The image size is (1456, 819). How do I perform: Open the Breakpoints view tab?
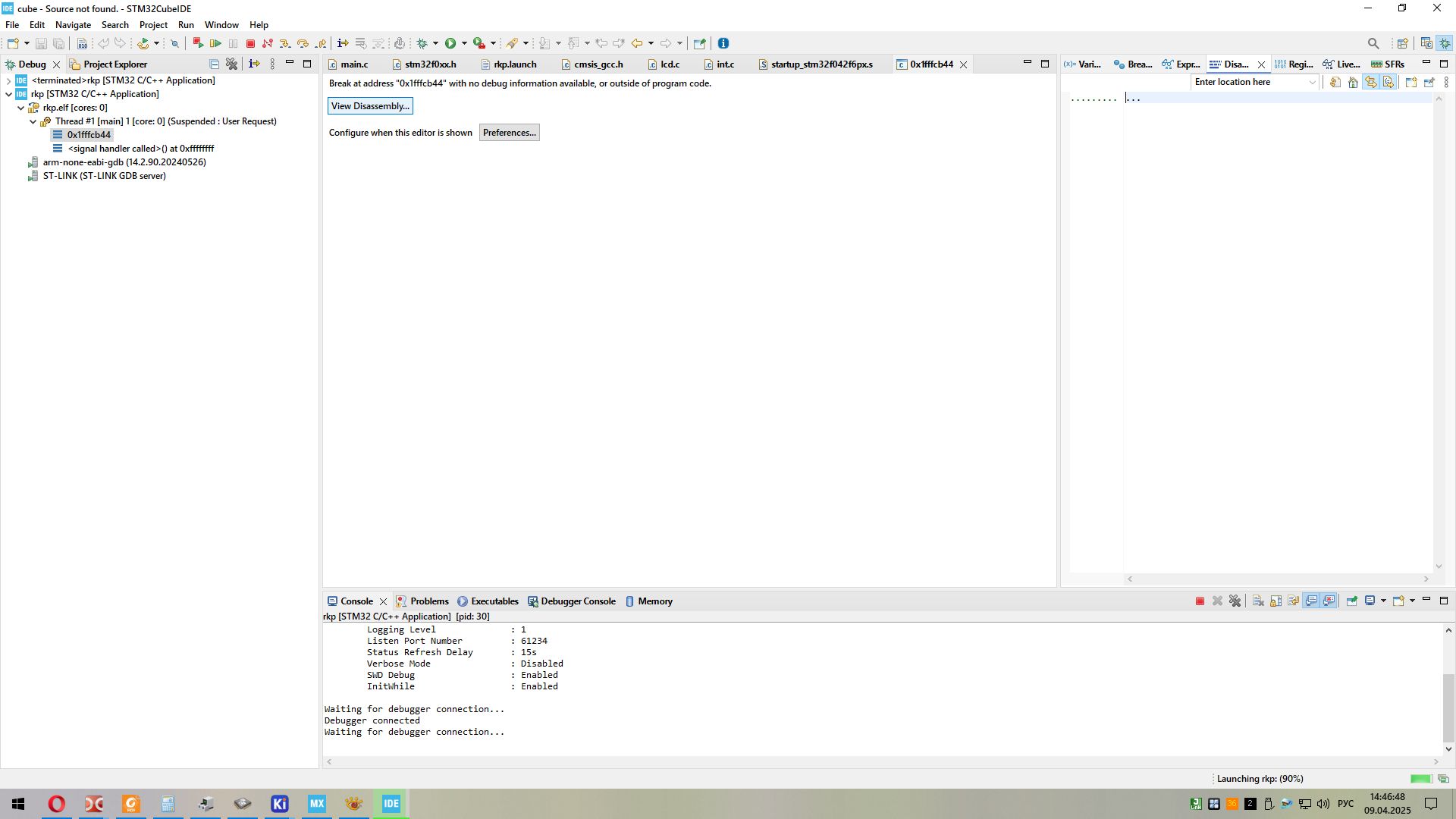coord(1133,64)
